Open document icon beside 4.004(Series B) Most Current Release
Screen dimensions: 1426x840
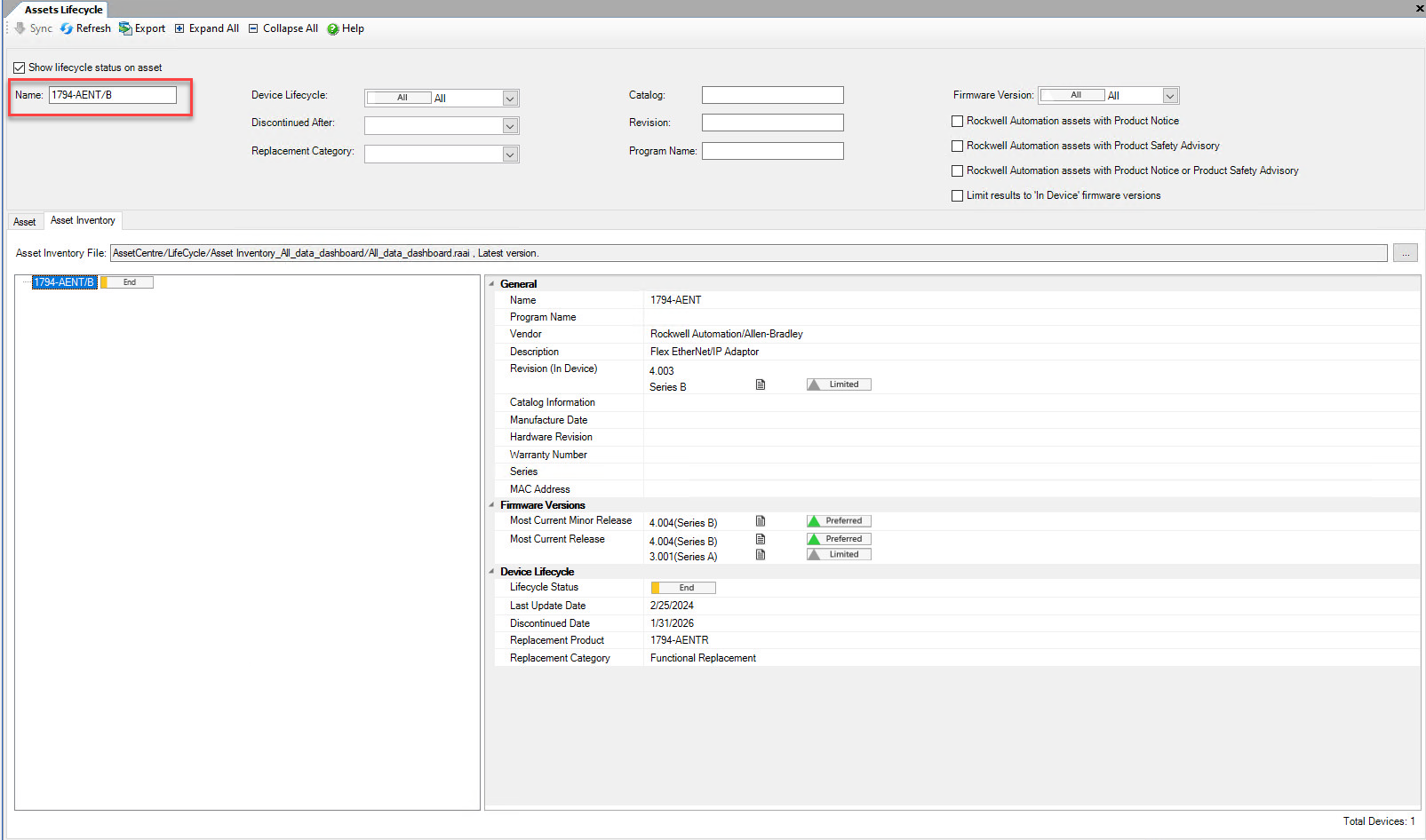tap(761, 539)
